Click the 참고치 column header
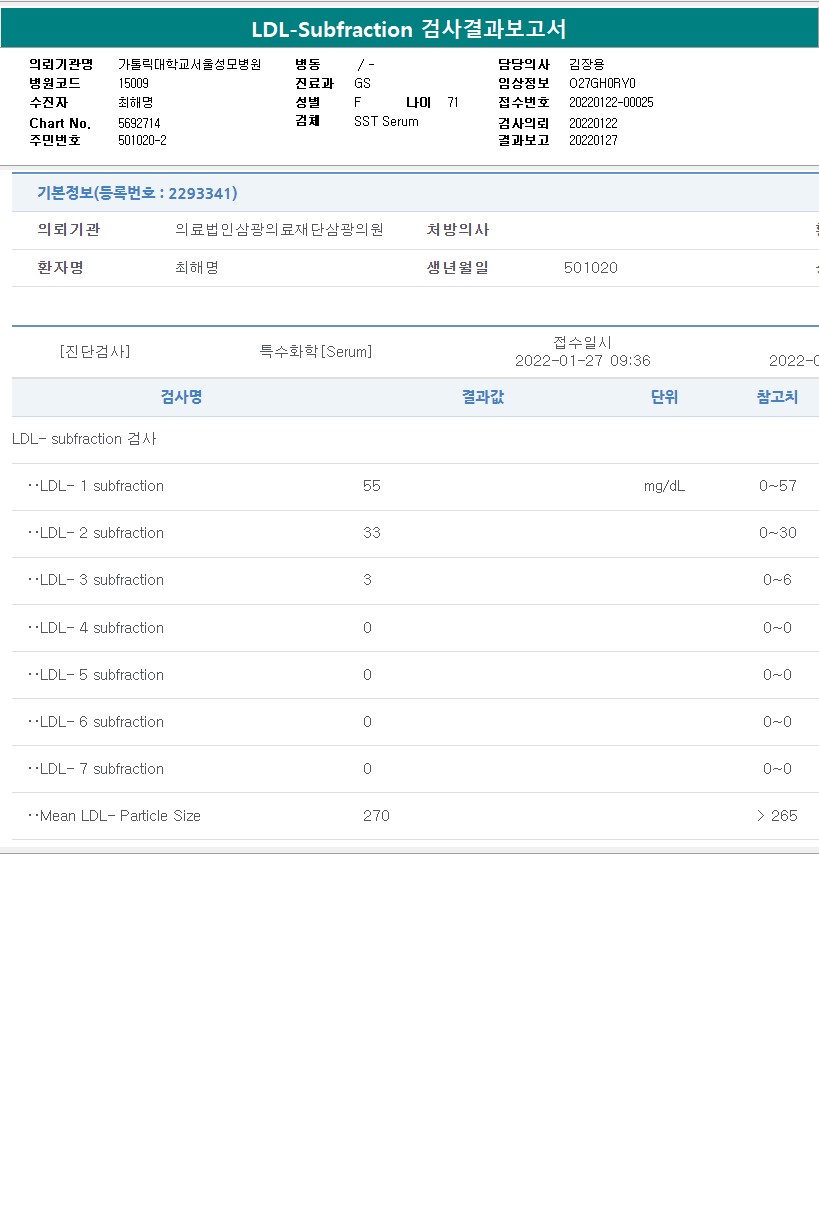The width and height of the screenshot is (819, 1212). pos(777,397)
